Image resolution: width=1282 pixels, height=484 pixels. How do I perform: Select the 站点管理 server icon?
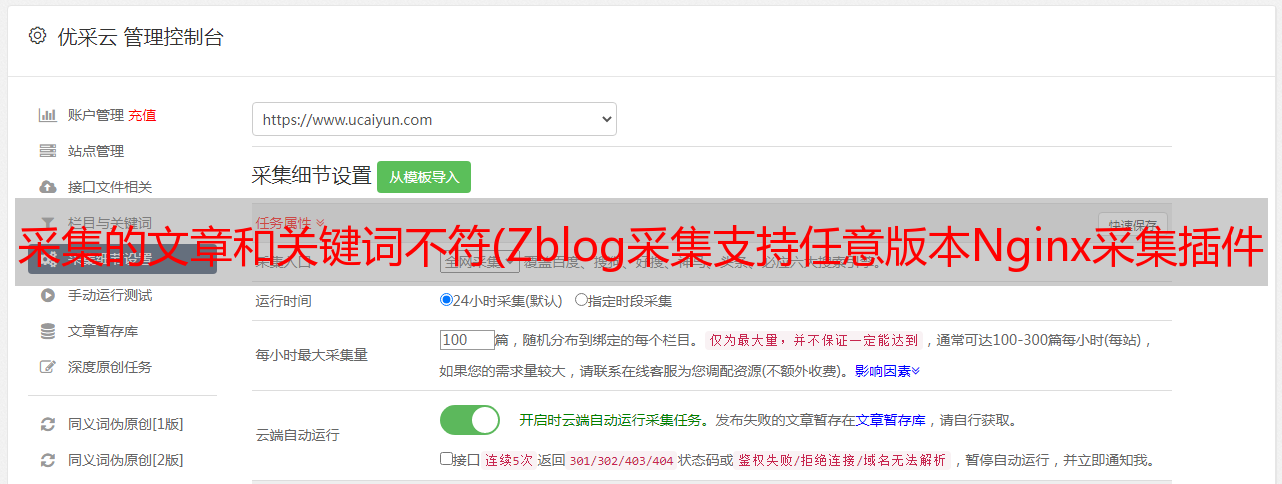click(47, 151)
